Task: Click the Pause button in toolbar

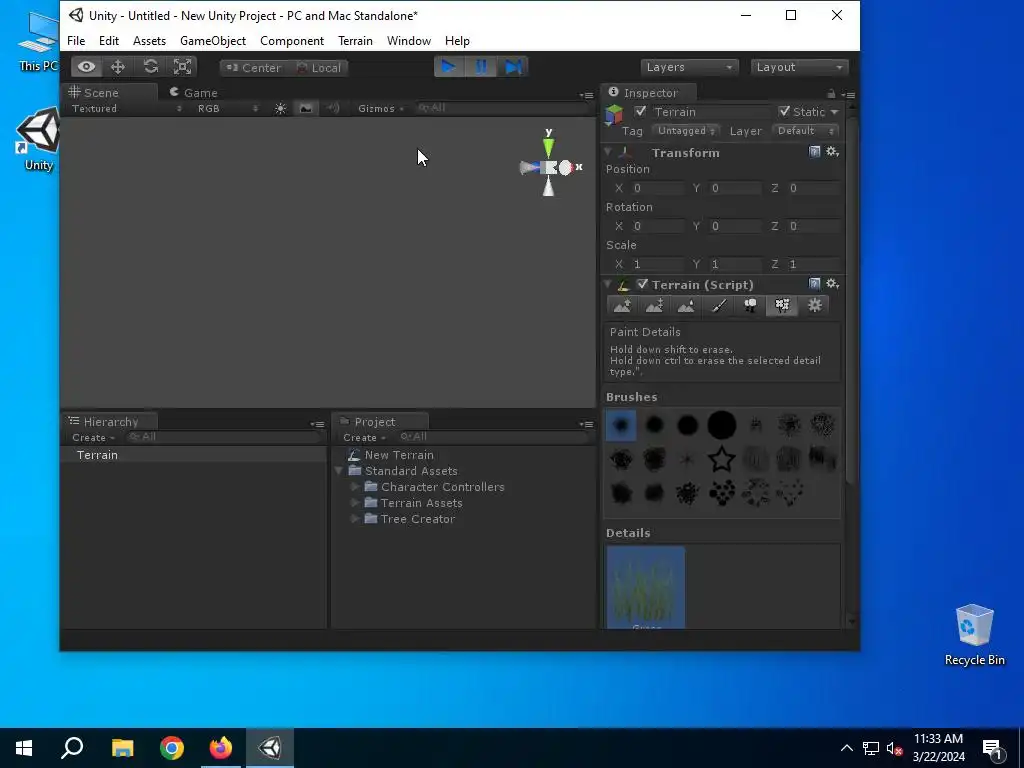Action: click(x=481, y=67)
